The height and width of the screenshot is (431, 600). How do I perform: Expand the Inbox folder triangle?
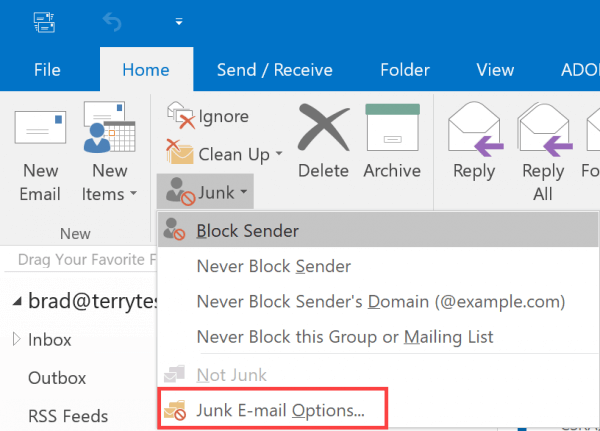(x=16, y=339)
